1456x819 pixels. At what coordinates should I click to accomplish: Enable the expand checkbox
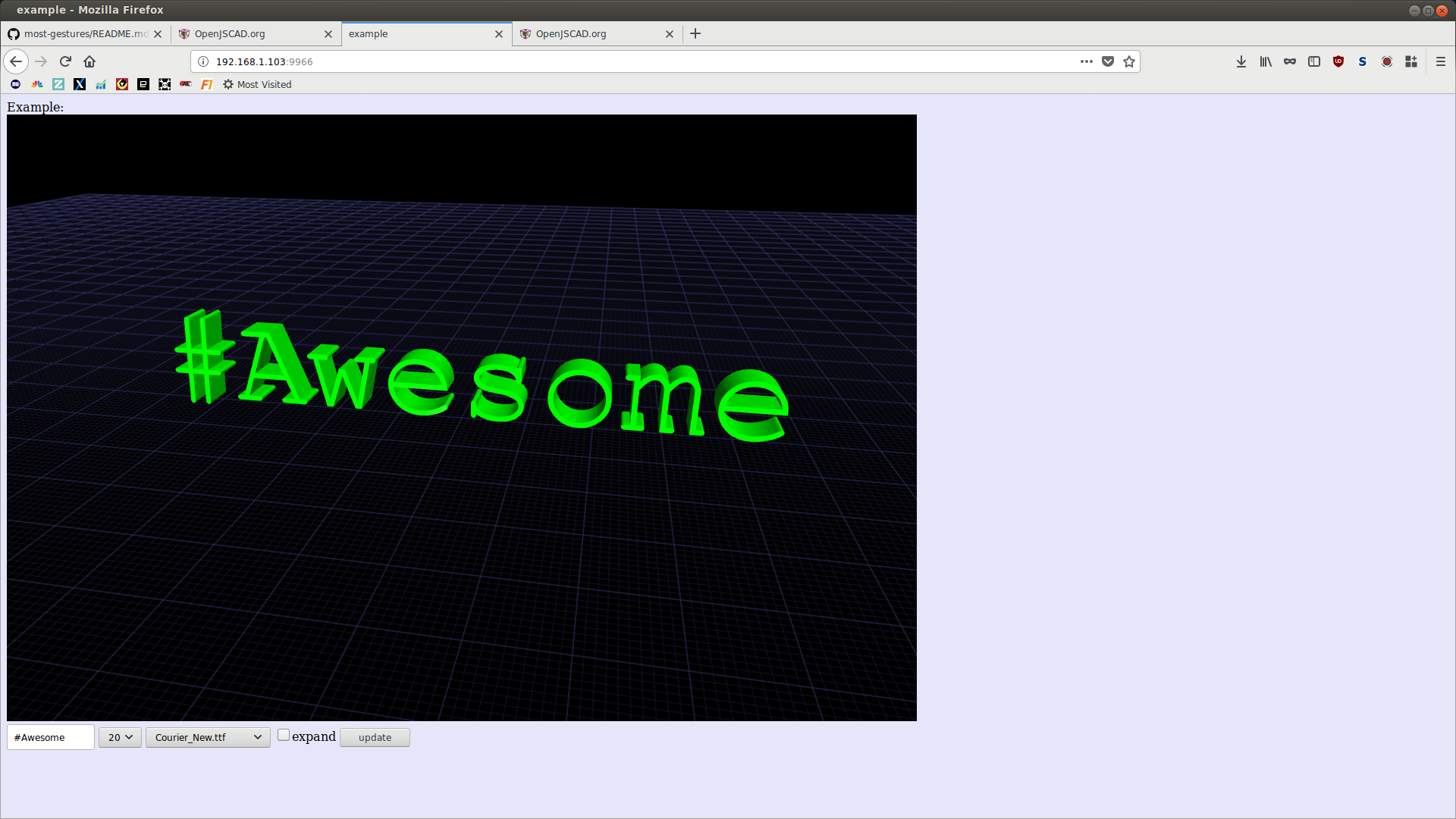tap(284, 735)
